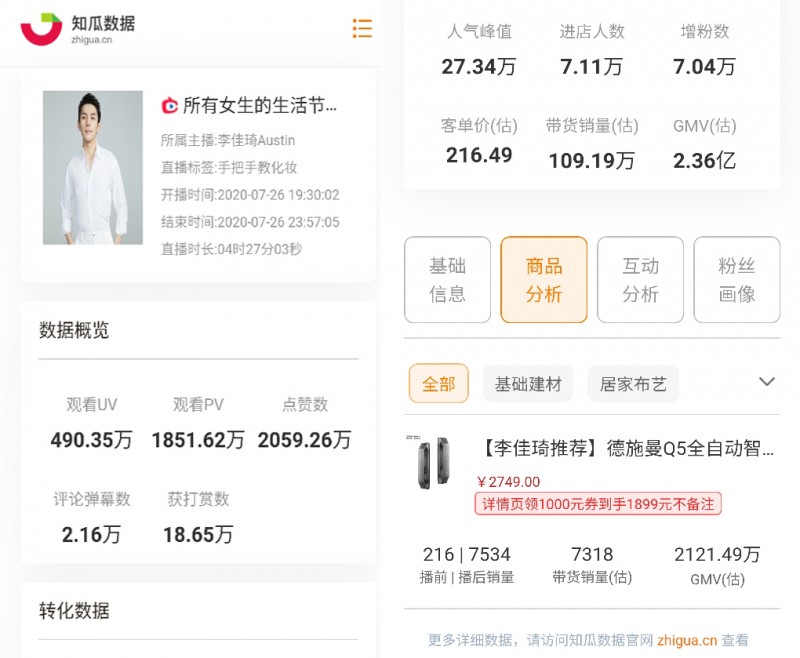
Task: Open the 互动分析 tab
Action: tap(640, 280)
